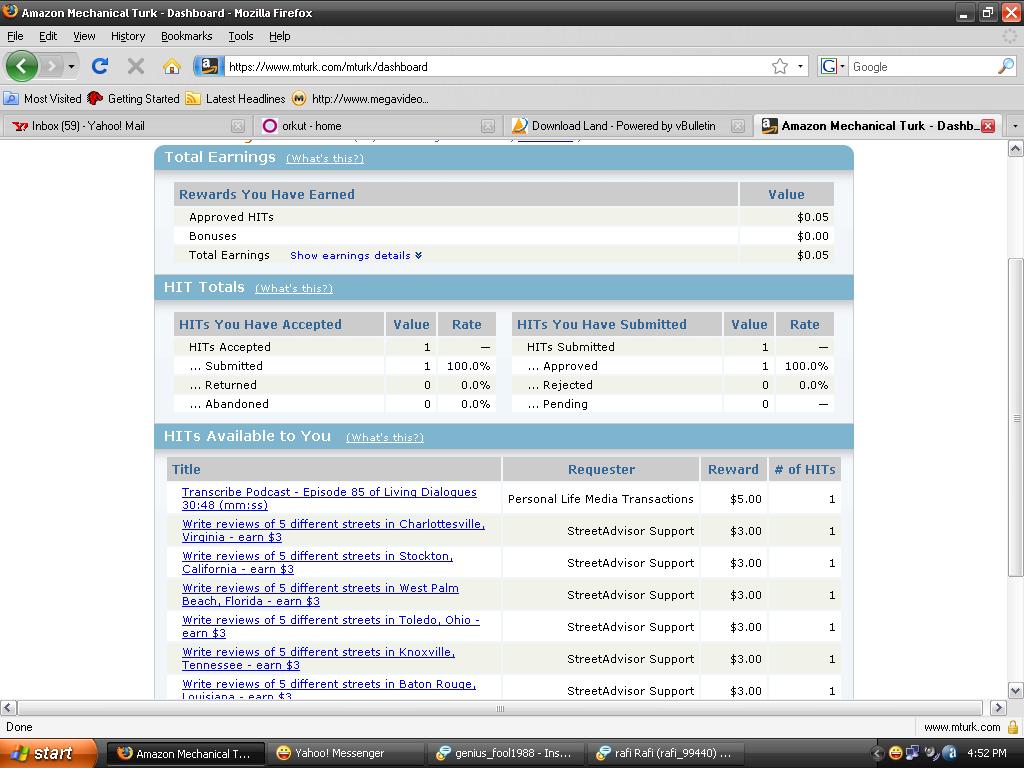This screenshot has height=768, width=1024.
Task: Open the list all tabs dropdown
Action: 1014,125
